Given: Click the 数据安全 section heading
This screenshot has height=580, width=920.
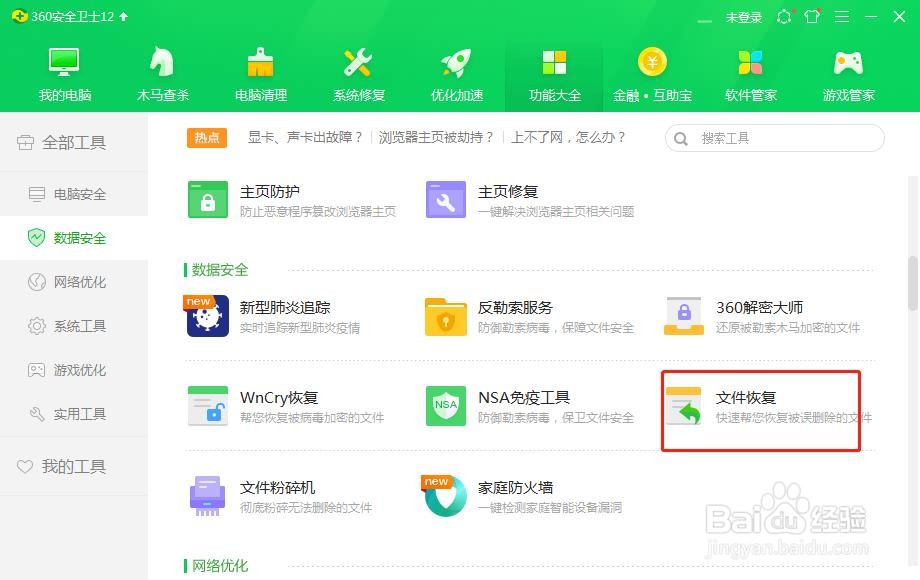Looking at the screenshot, I should point(219,270).
